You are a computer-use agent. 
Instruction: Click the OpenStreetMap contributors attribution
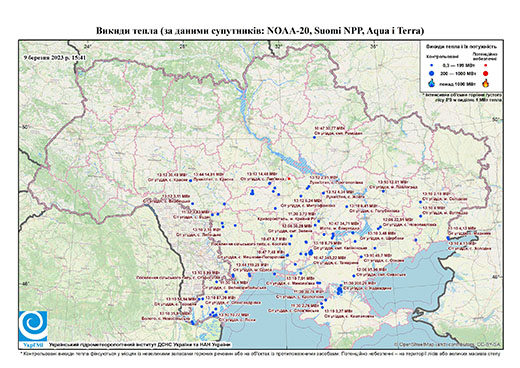coord(448,344)
